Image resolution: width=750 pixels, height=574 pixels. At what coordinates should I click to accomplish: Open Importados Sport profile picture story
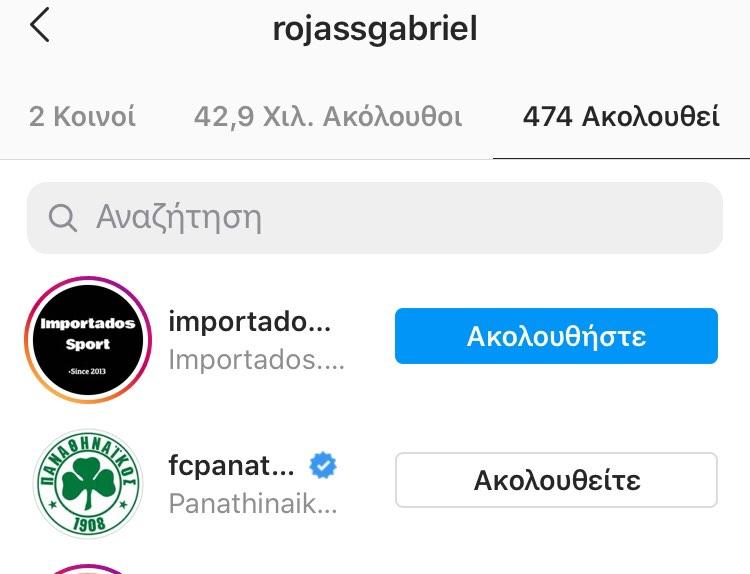[x=88, y=340]
